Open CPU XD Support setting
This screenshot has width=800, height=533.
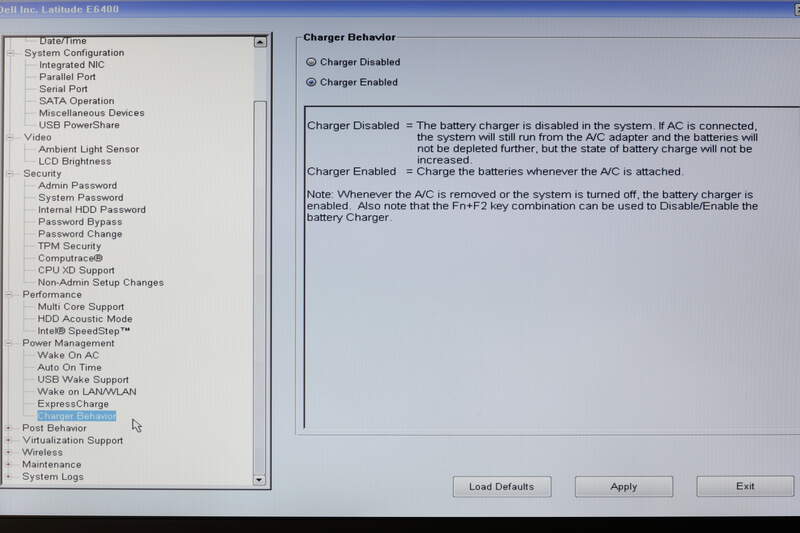click(x=76, y=270)
